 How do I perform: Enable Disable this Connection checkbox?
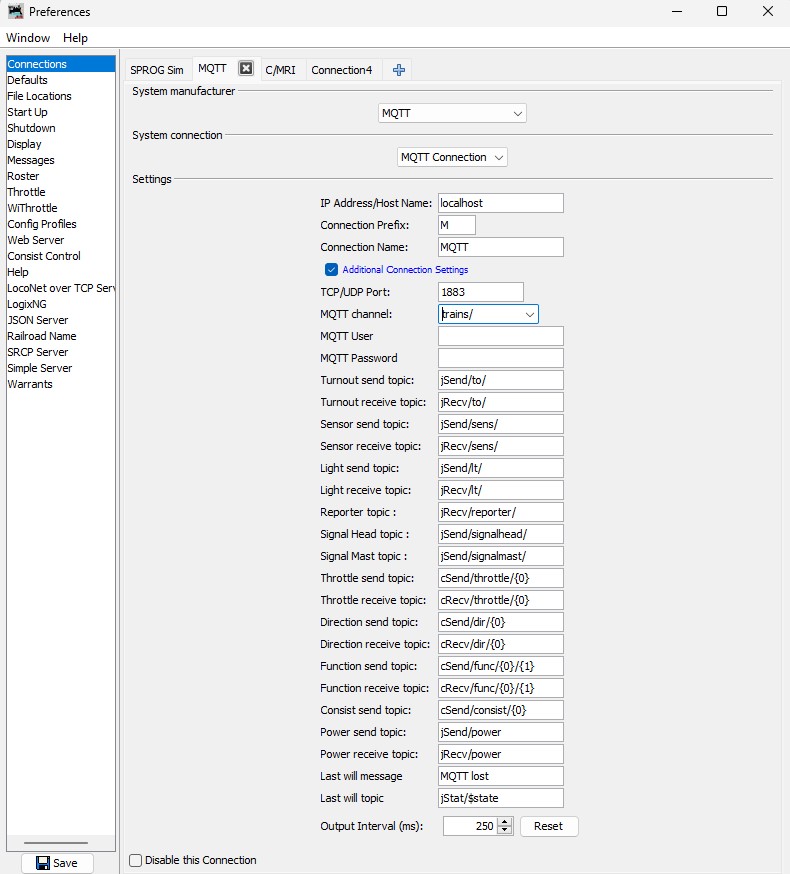[136, 860]
